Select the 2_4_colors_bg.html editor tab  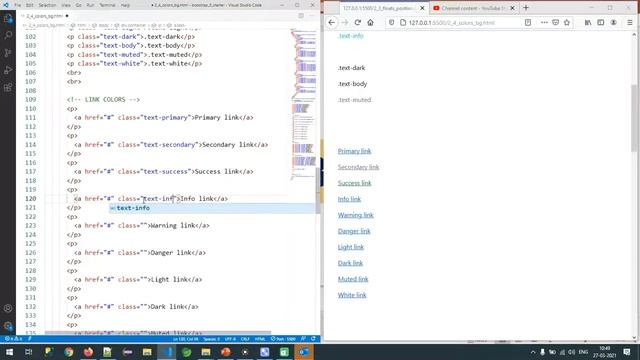point(44,16)
